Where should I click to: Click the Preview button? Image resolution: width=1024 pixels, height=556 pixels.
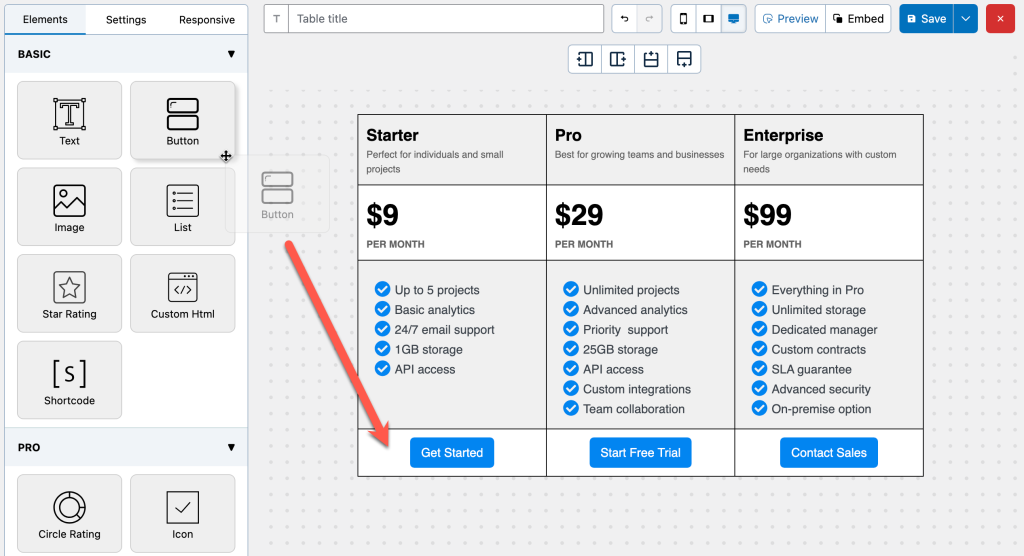(790, 19)
